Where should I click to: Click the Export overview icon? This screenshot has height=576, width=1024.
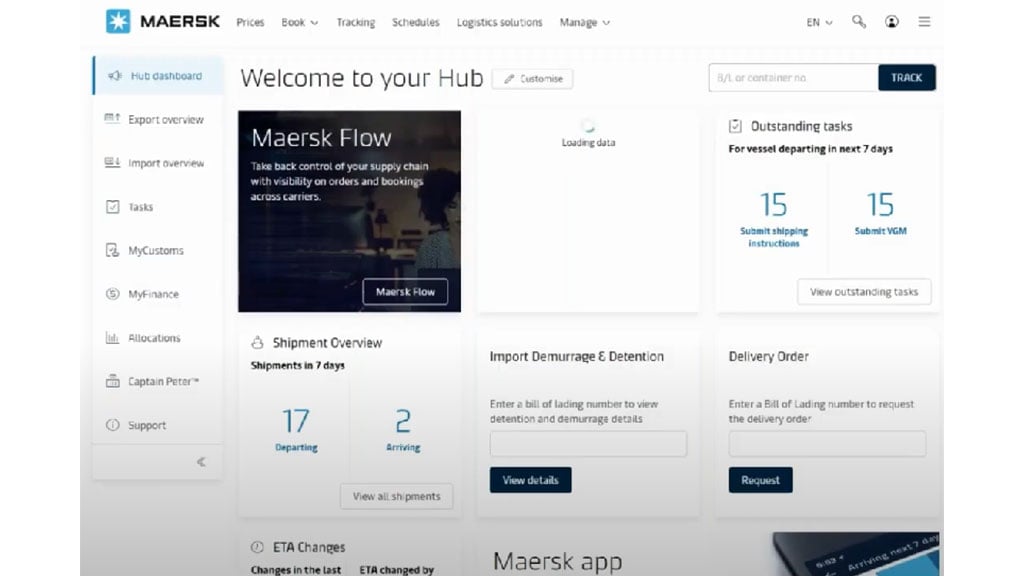(x=112, y=119)
